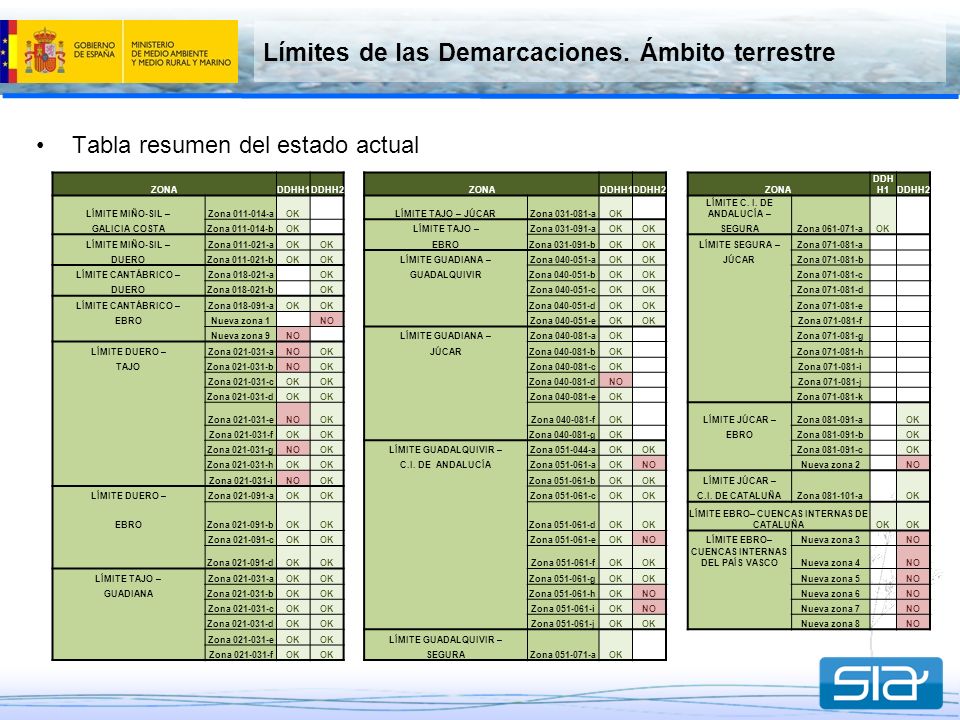Select 'Zona 011-014-a' cell

click(x=241, y=208)
